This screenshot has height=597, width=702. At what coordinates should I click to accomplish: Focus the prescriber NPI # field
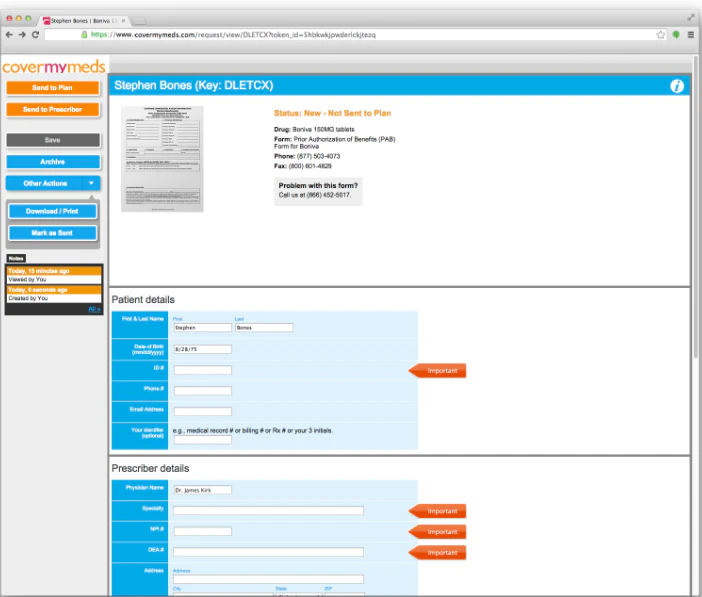[203, 531]
